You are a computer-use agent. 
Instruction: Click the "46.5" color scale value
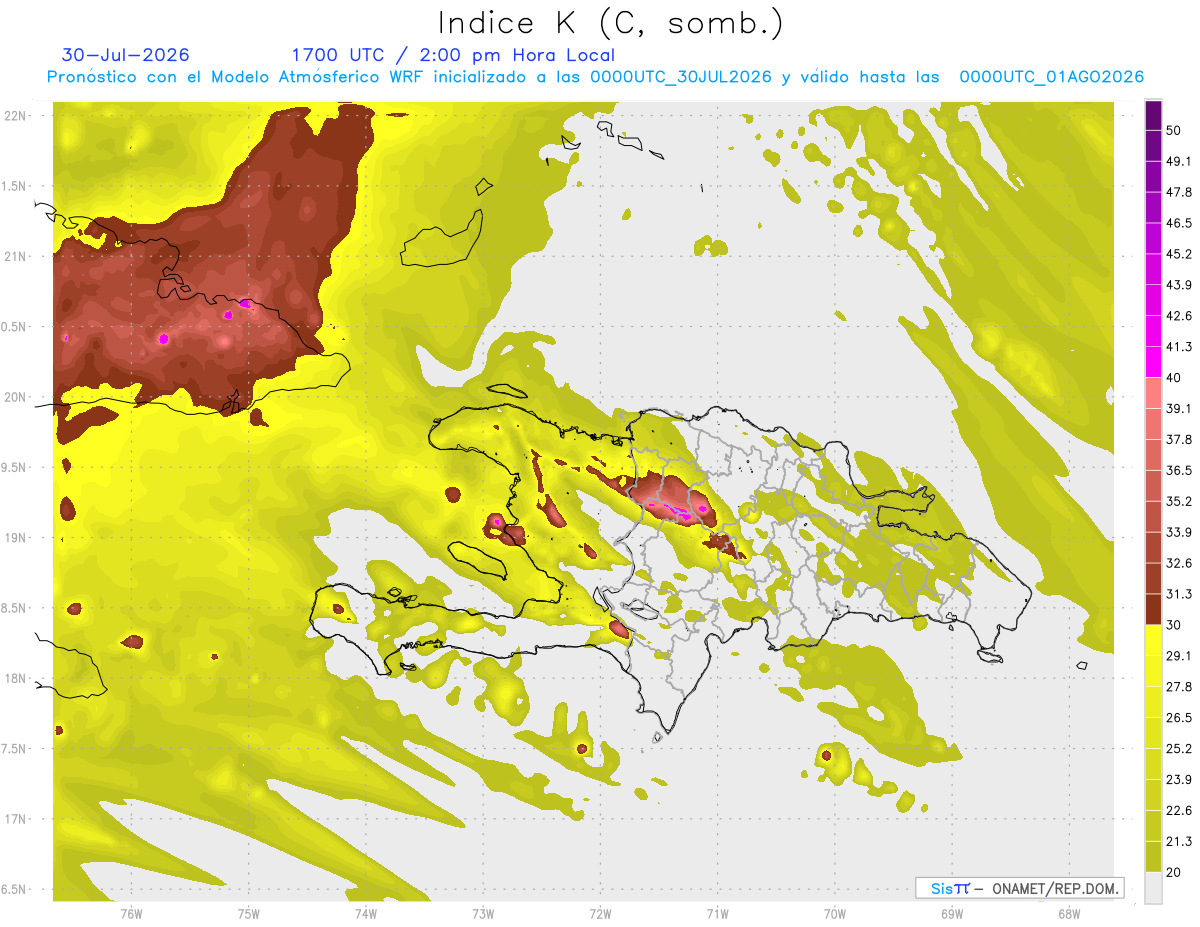1179,223
